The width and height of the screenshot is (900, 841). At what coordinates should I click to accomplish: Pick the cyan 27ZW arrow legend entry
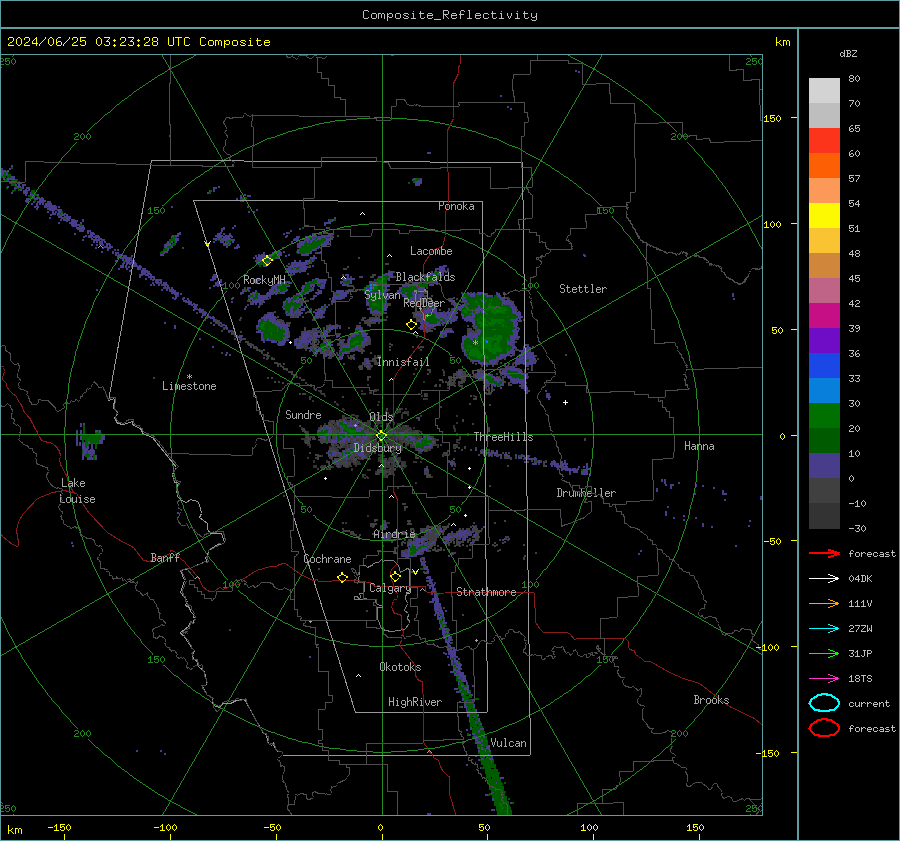[824, 629]
